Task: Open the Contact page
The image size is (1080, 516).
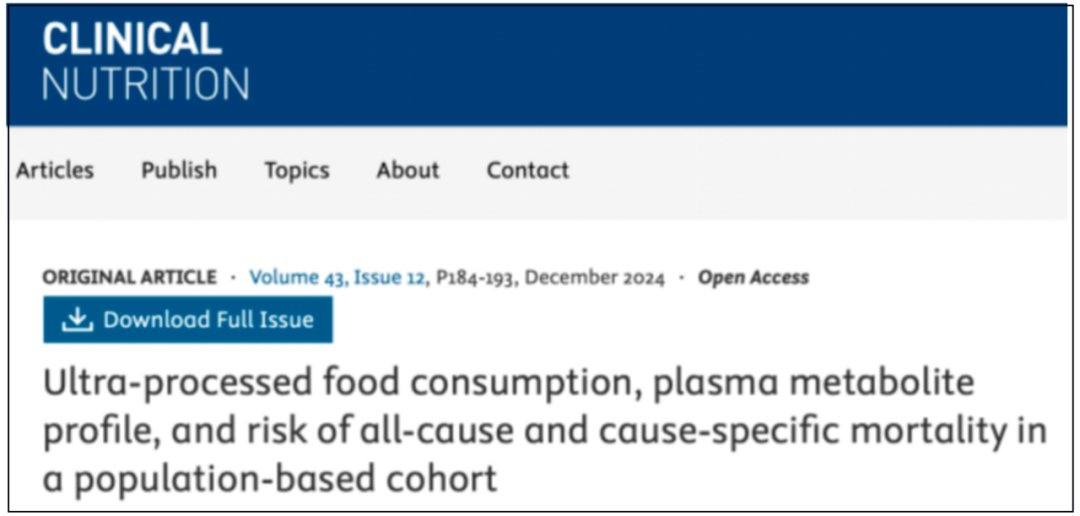Action: [x=528, y=170]
